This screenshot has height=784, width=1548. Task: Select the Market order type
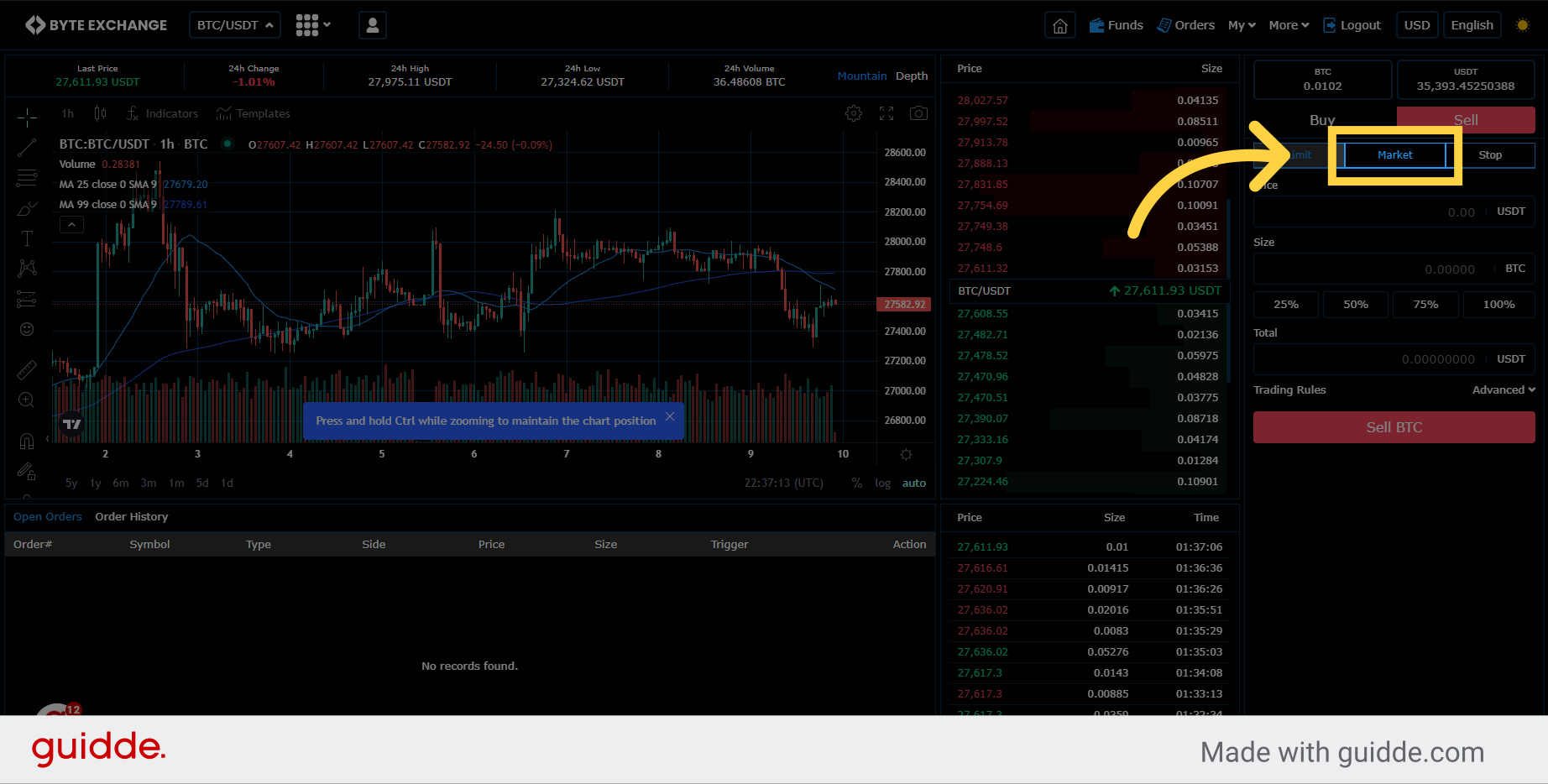click(1394, 155)
